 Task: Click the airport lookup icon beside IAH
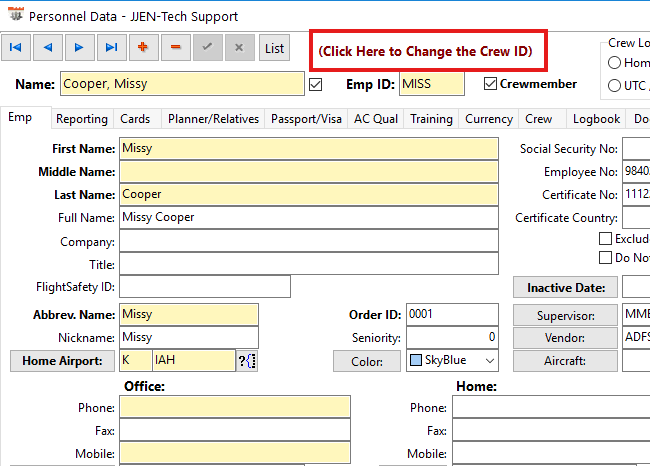247,361
